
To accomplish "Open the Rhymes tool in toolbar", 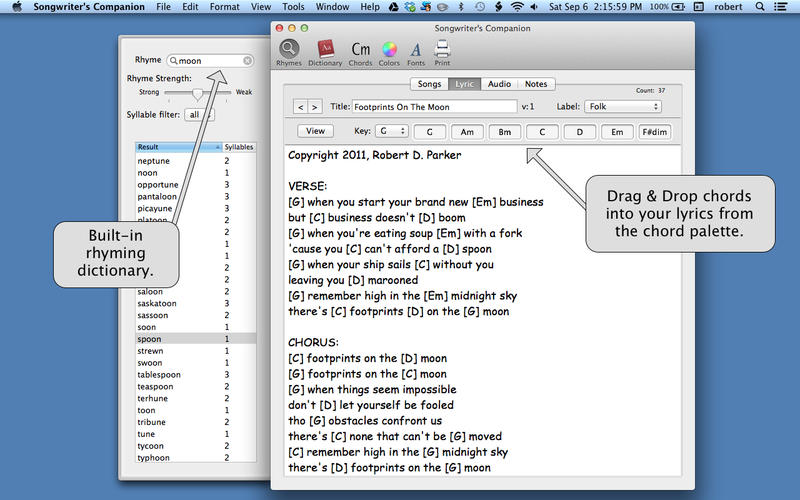I will tap(289, 53).
